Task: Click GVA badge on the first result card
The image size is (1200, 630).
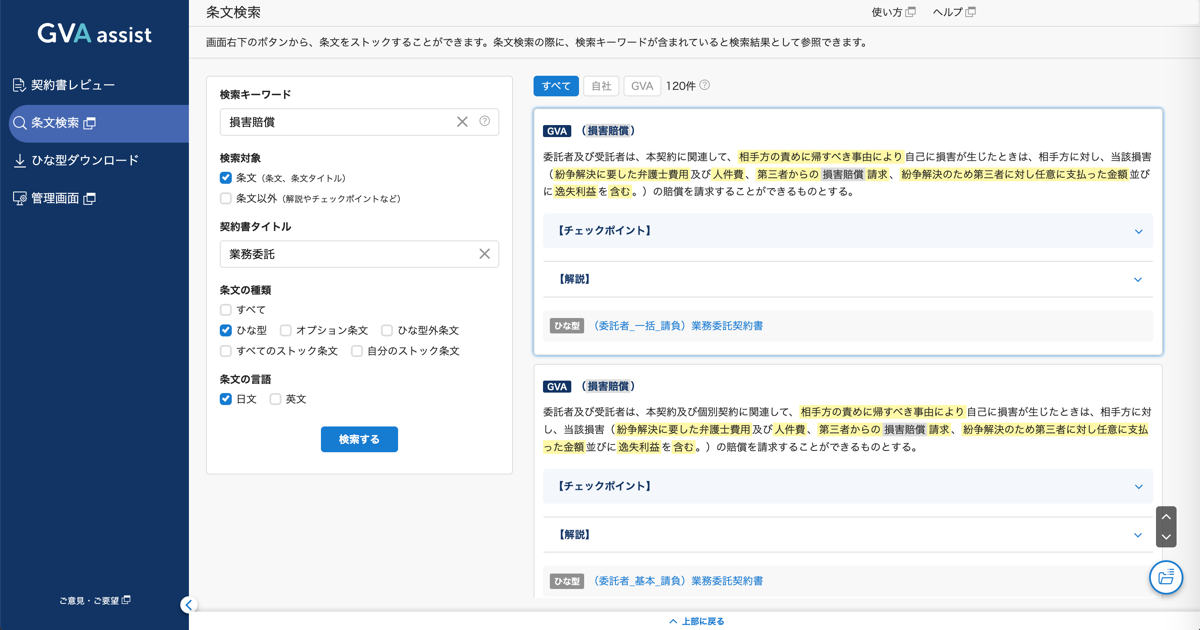Action: coord(557,131)
